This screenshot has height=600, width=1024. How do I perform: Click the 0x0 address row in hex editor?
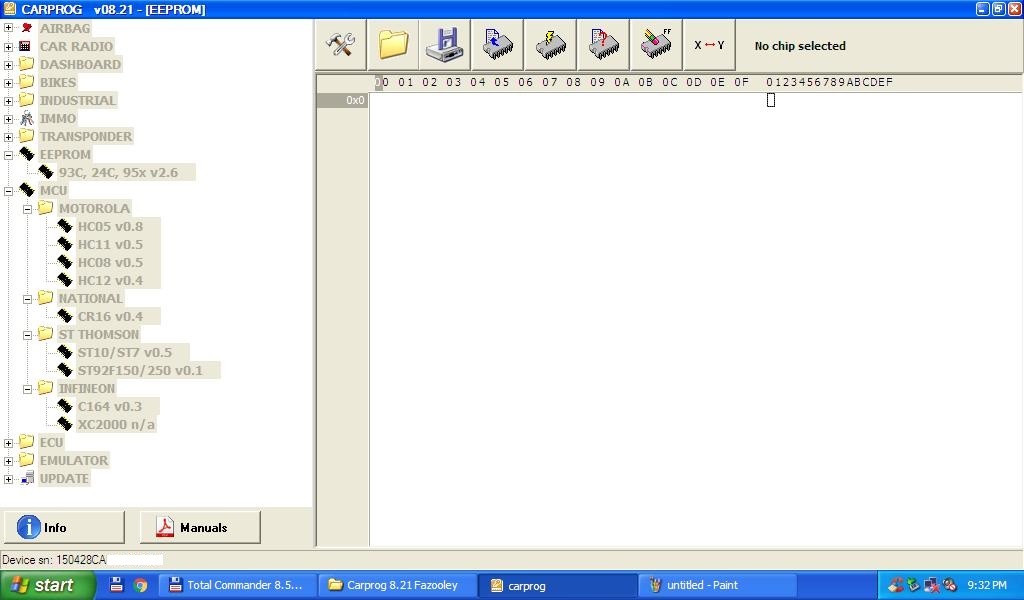343,100
